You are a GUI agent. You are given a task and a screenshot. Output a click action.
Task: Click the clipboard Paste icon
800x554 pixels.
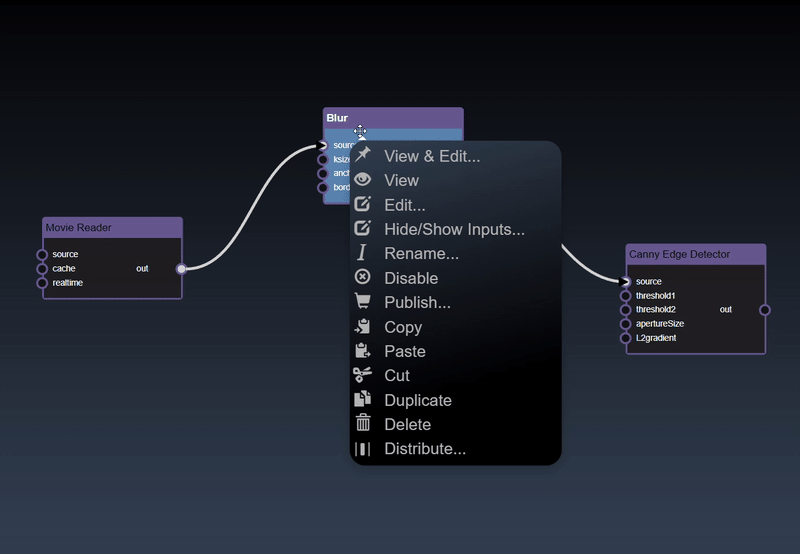point(363,351)
